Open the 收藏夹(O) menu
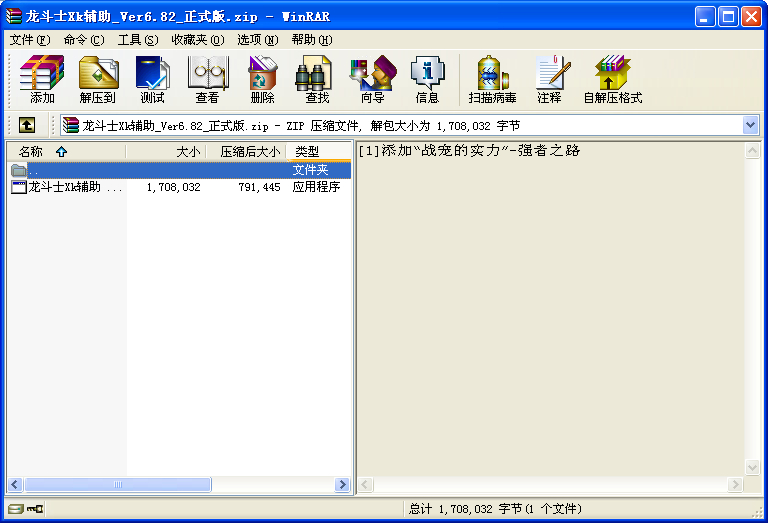768x523 pixels. 198,40
